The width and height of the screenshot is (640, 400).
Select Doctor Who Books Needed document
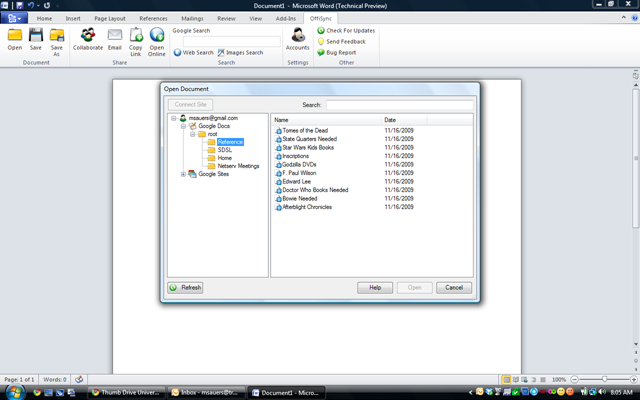[x=315, y=190]
